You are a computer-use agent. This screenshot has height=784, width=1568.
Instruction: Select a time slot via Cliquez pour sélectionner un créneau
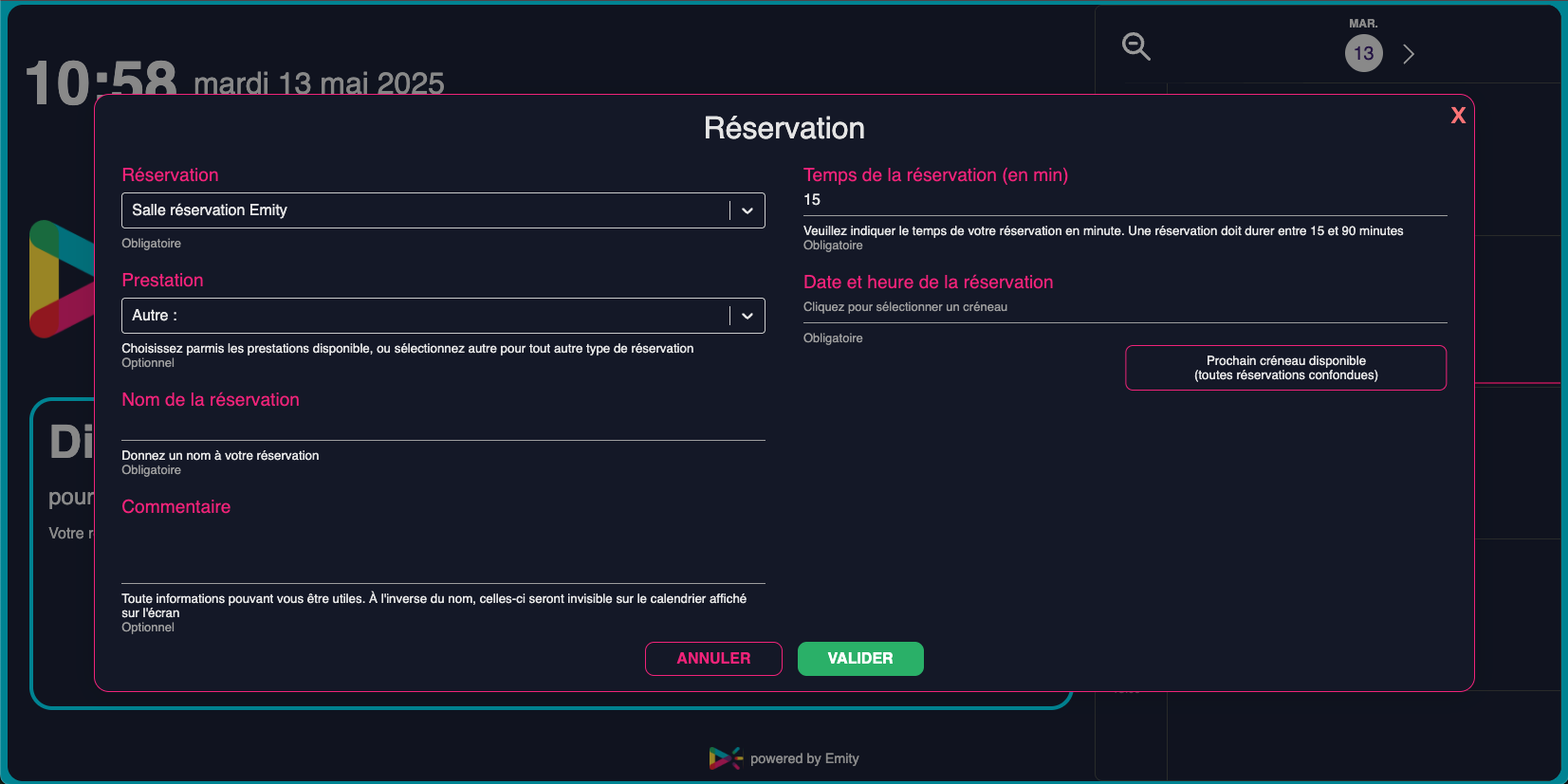1125,307
